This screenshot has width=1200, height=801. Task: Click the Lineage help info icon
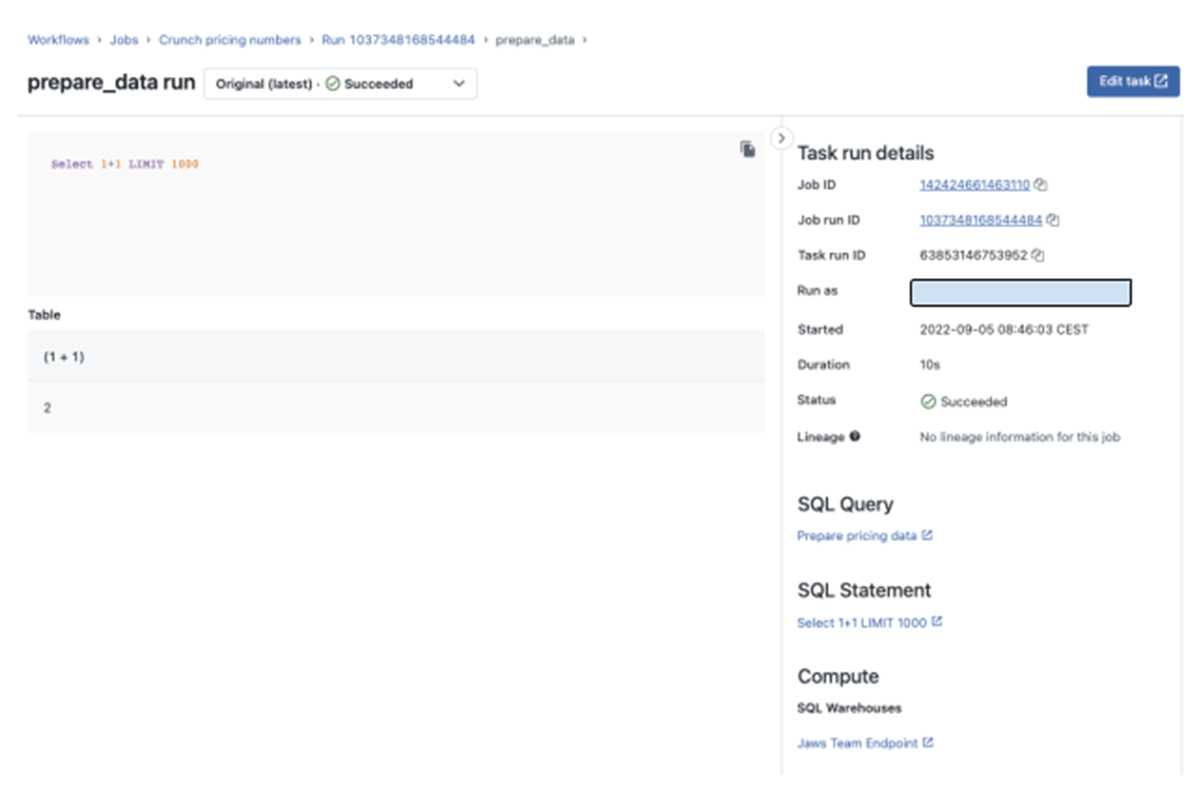pyautogui.click(x=855, y=437)
